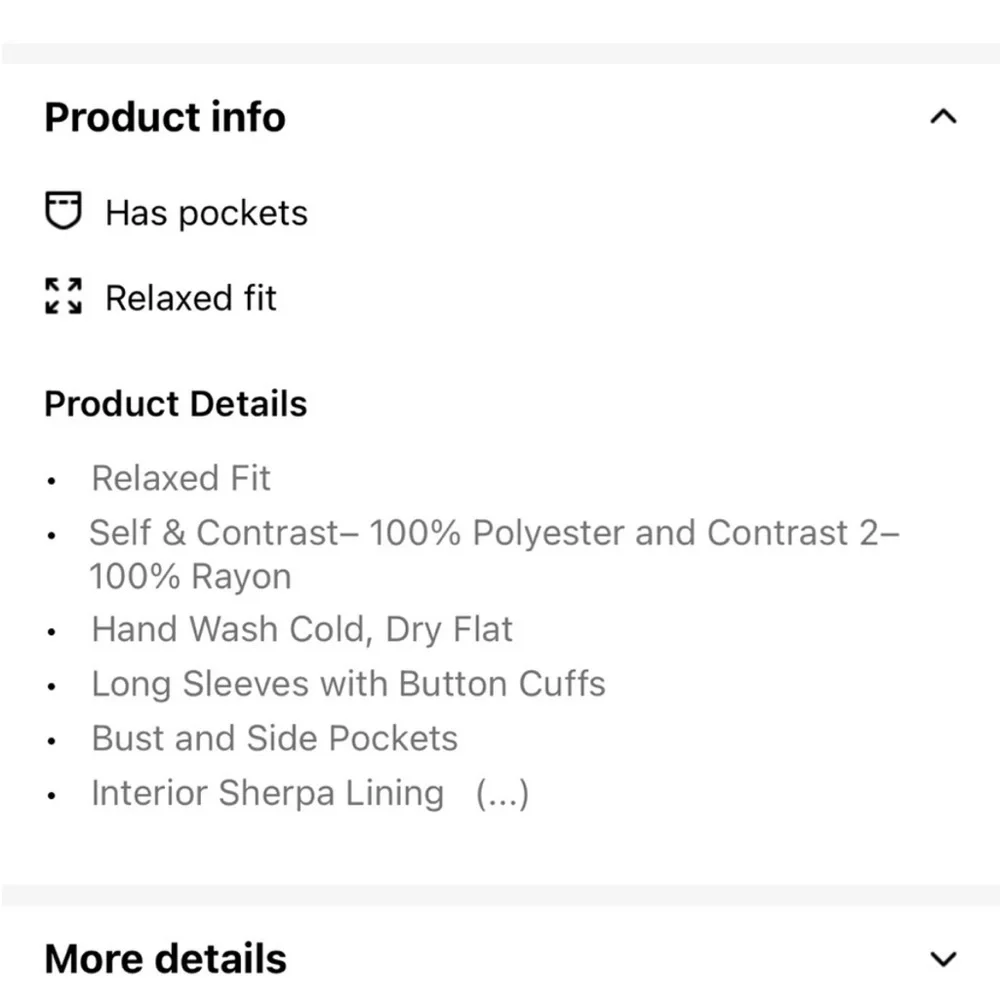Screen dimensions: 1000x1000
Task: Click the pocket icon beside Has pockets
Action: [63, 210]
